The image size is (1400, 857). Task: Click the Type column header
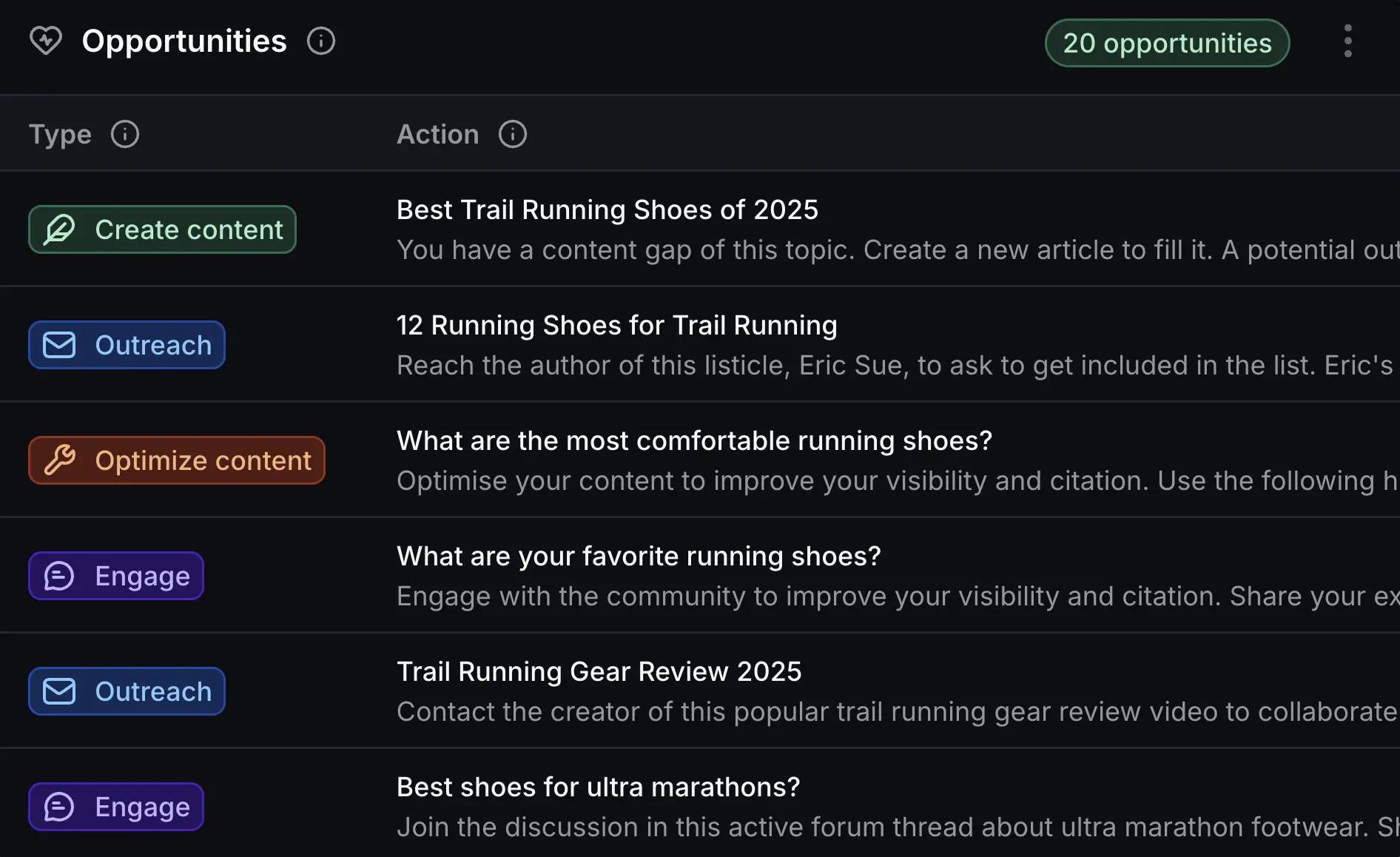tap(60, 134)
